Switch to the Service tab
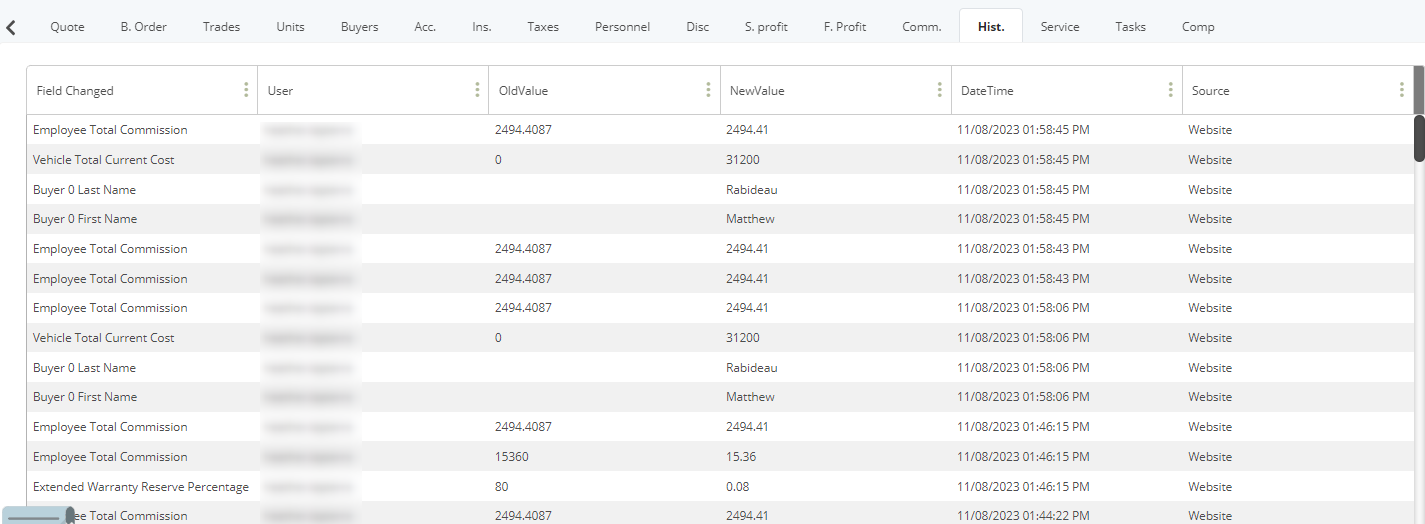The image size is (1425, 524). click(x=1060, y=27)
